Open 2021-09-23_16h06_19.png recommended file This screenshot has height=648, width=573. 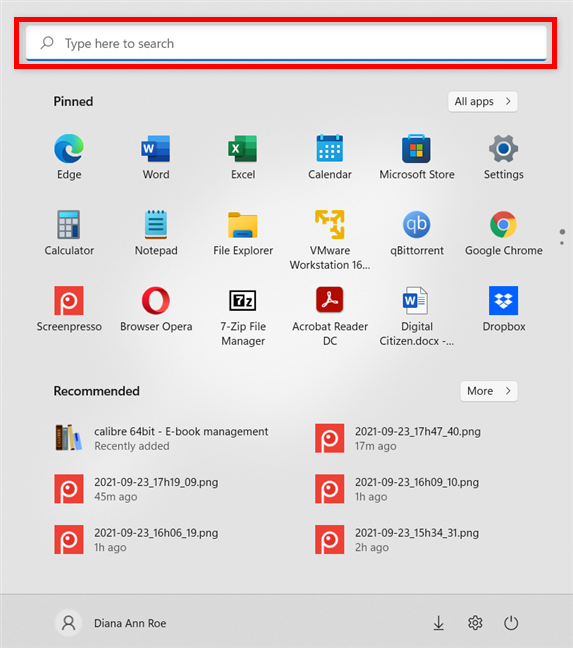pyautogui.click(x=136, y=540)
